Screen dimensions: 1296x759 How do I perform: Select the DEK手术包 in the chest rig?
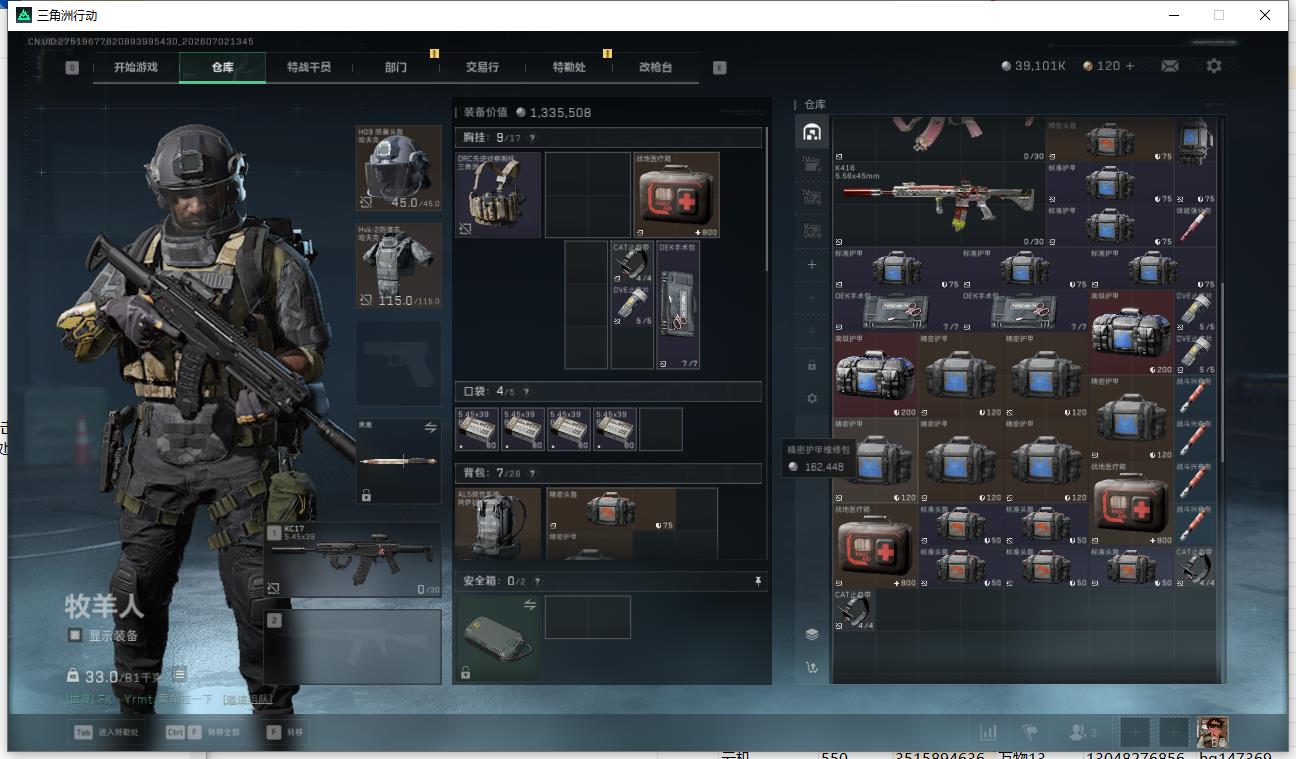coord(678,305)
